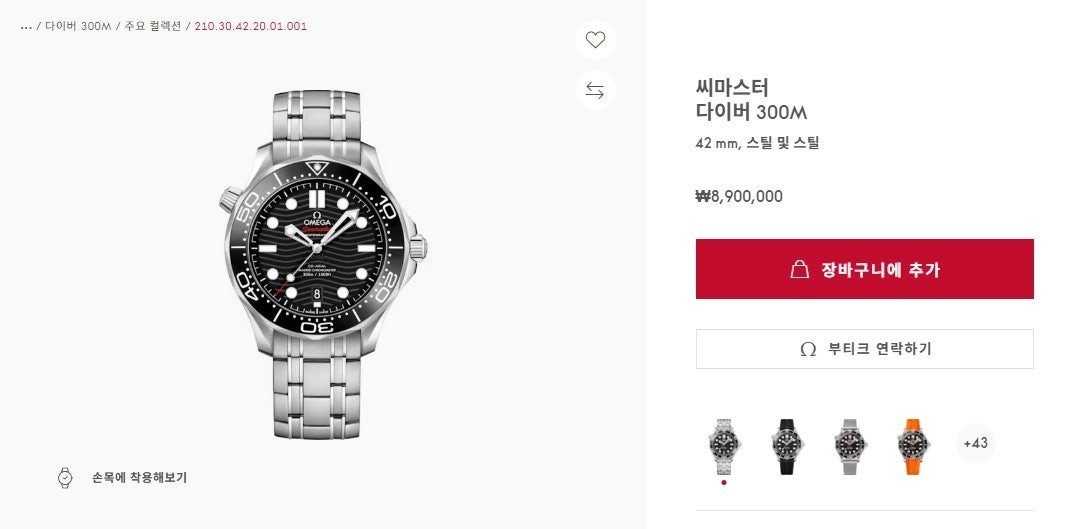Click the heart wishlist icon
The width and height of the screenshot is (1075, 529).
[595, 40]
